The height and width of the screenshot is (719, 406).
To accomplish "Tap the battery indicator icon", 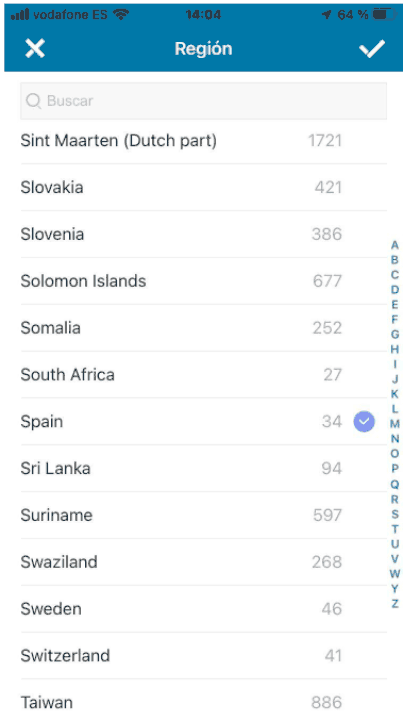I will 384,15.
